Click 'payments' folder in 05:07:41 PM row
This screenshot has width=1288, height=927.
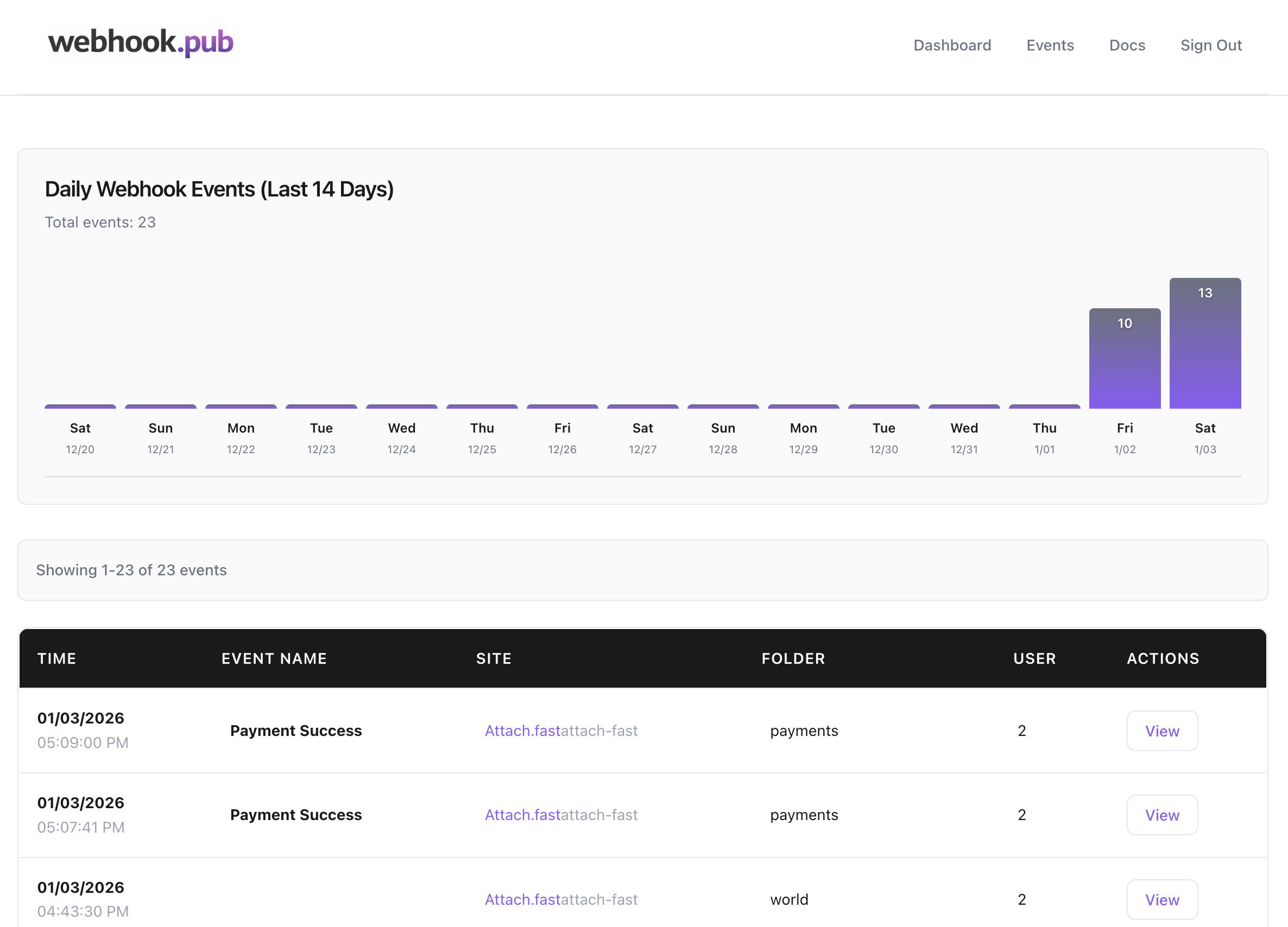pyautogui.click(x=804, y=815)
